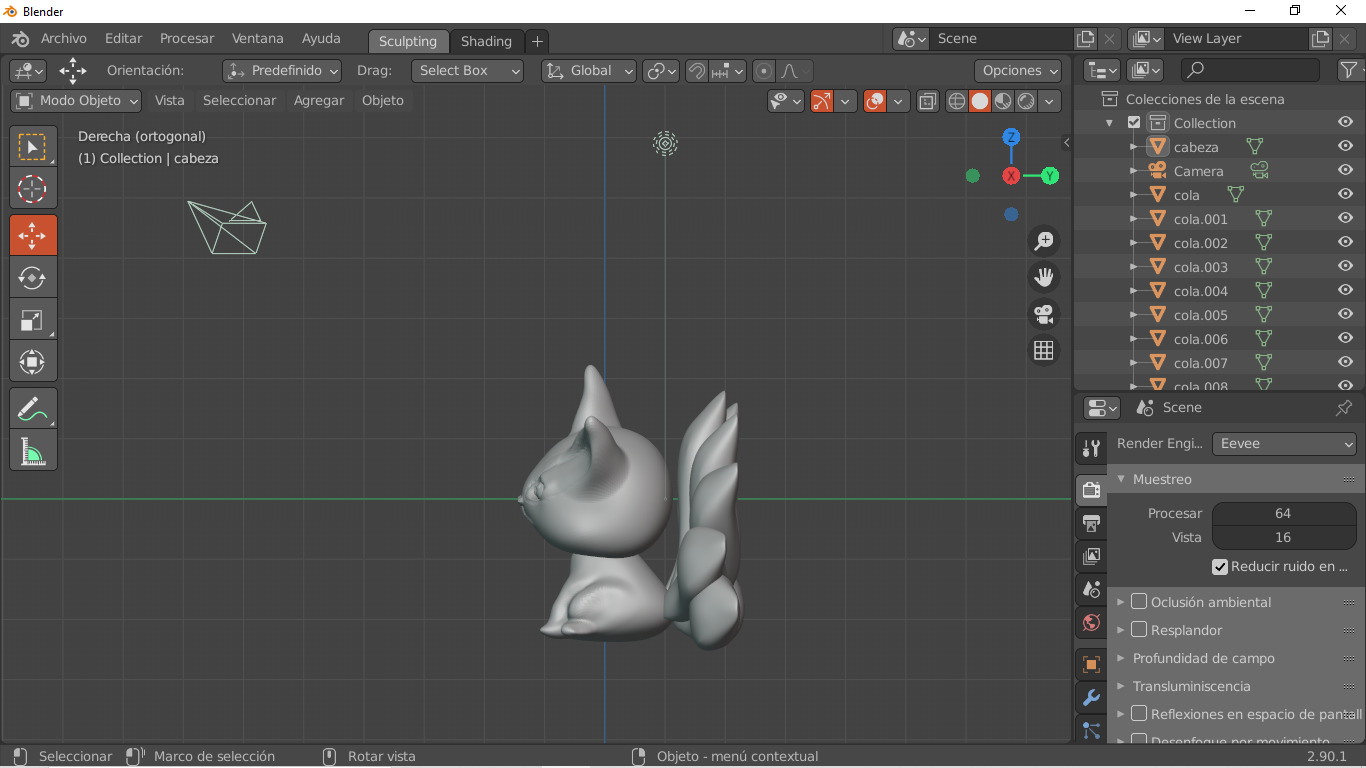Click the green Y axis gizmo

click(x=1050, y=176)
